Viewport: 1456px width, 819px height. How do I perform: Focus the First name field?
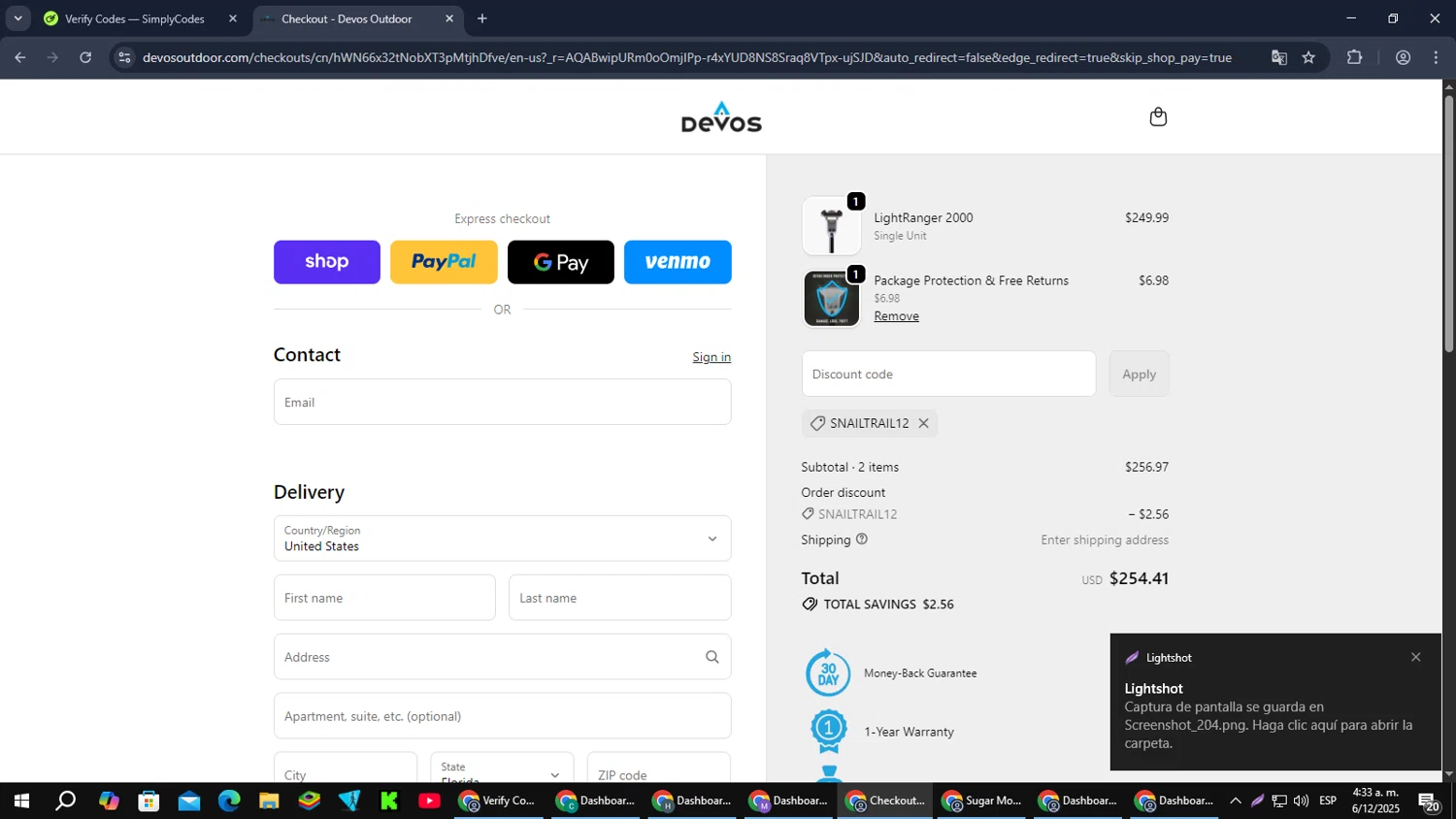coord(384,598)
